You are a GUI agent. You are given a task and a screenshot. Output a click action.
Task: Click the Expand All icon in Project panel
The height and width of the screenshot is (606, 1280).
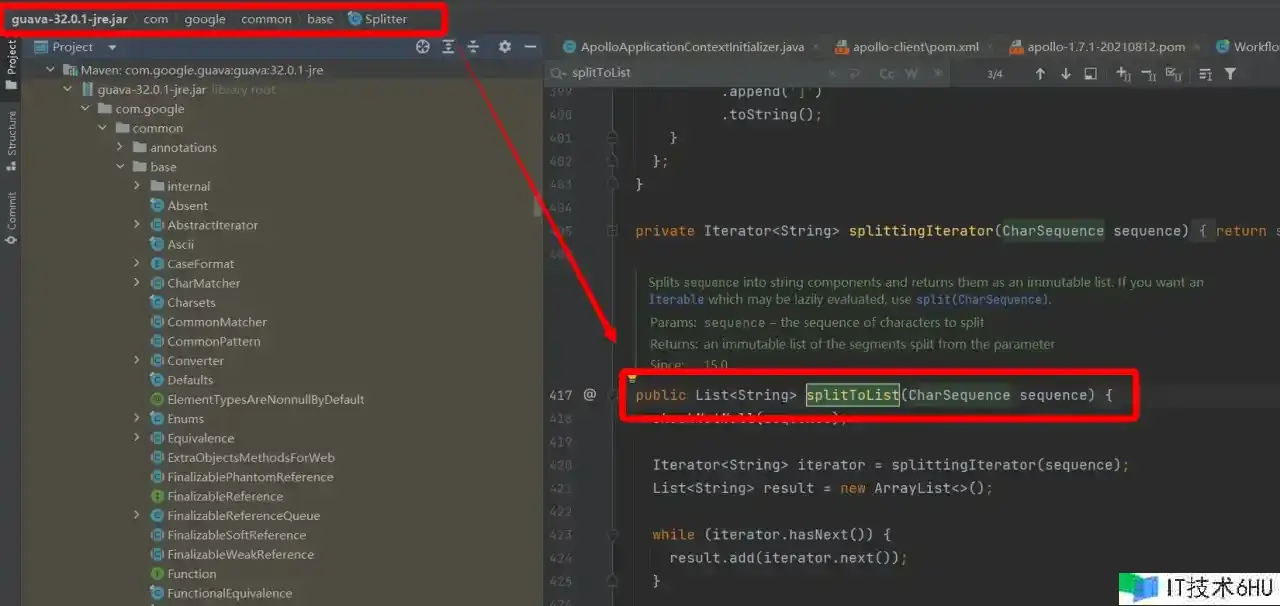point(448,47)
